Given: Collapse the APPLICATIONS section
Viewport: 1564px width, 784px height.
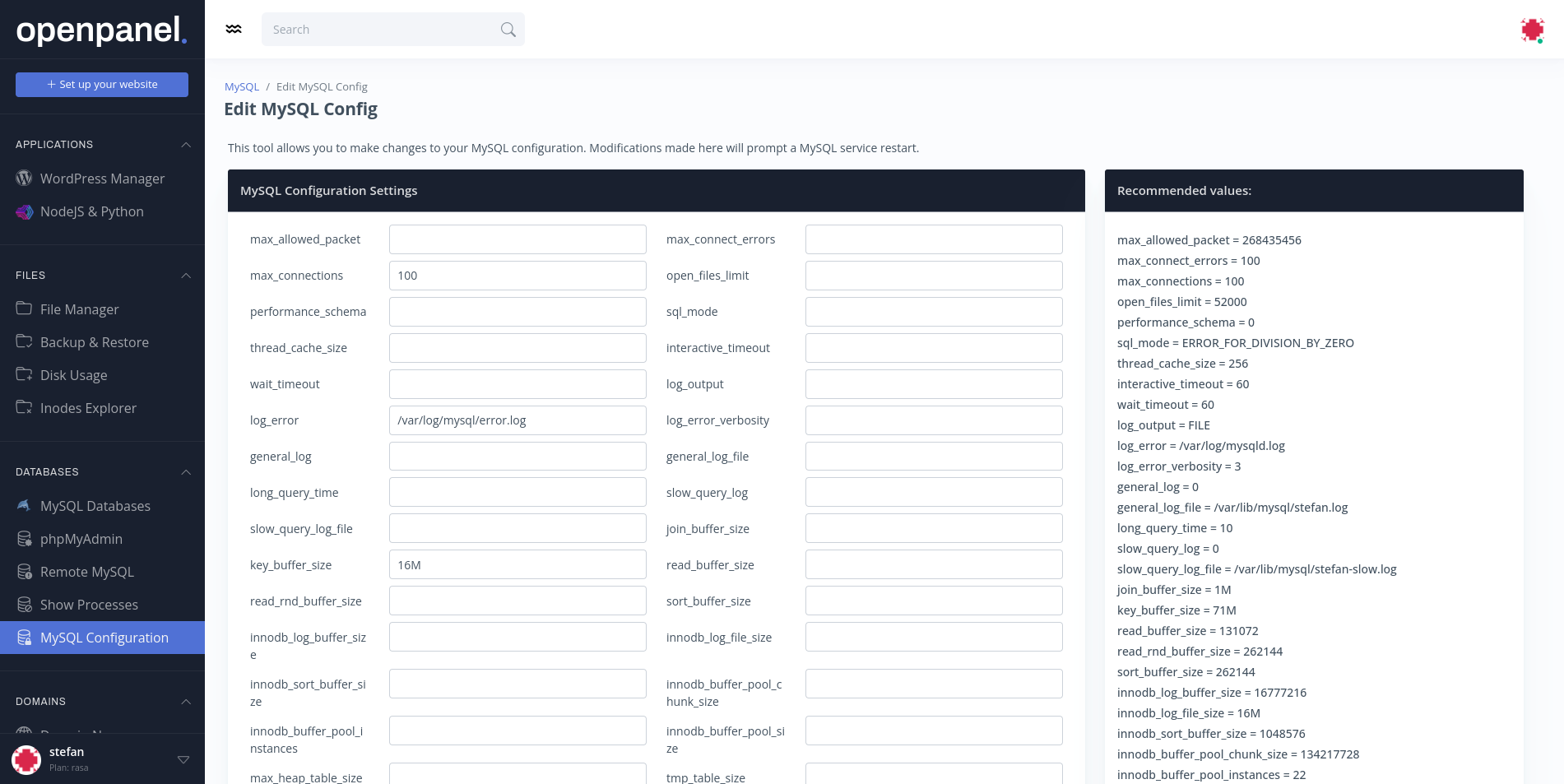Looking at the screenshot, I should 186,145.
